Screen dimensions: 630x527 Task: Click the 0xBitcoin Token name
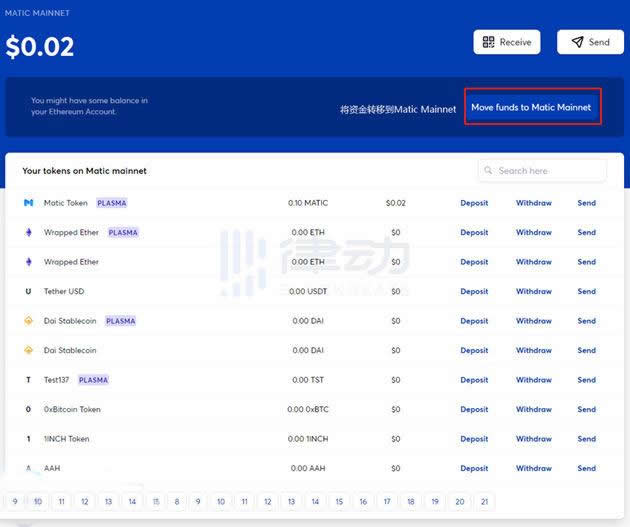tap(72, 409)
